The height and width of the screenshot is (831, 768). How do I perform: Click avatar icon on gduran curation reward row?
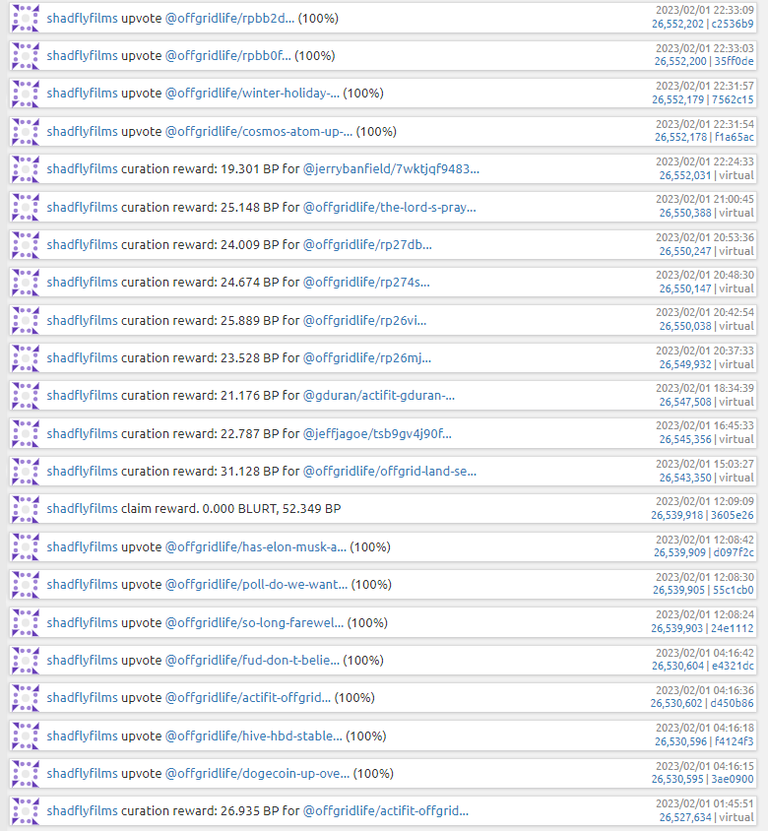click(x=25, y=396)
